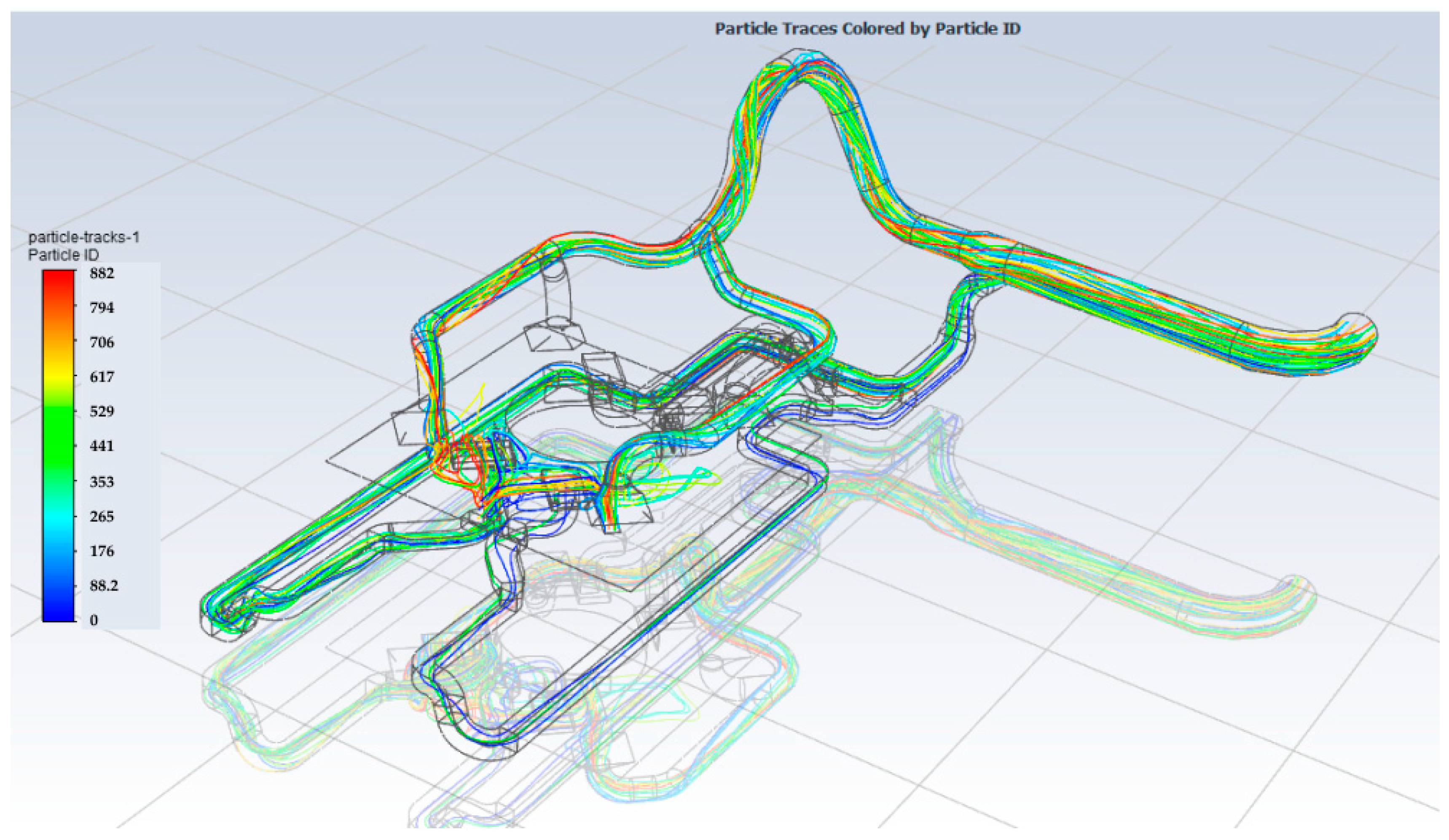The width and height of the screenshot is (1449, 840).
Task: Click the 706 legend value label
Action: click(102, 342)
